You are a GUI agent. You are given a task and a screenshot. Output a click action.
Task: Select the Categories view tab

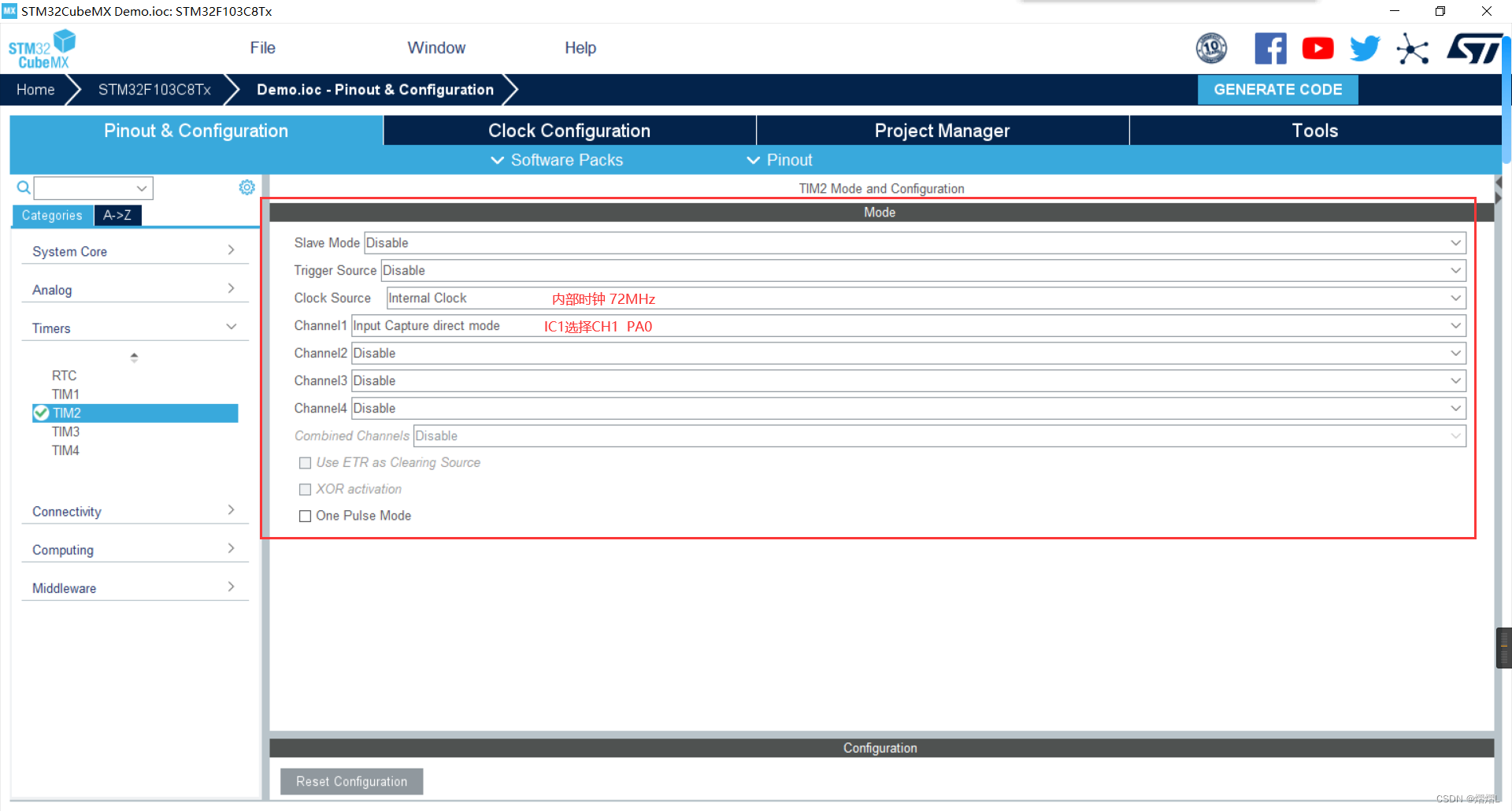click(52, 216)
